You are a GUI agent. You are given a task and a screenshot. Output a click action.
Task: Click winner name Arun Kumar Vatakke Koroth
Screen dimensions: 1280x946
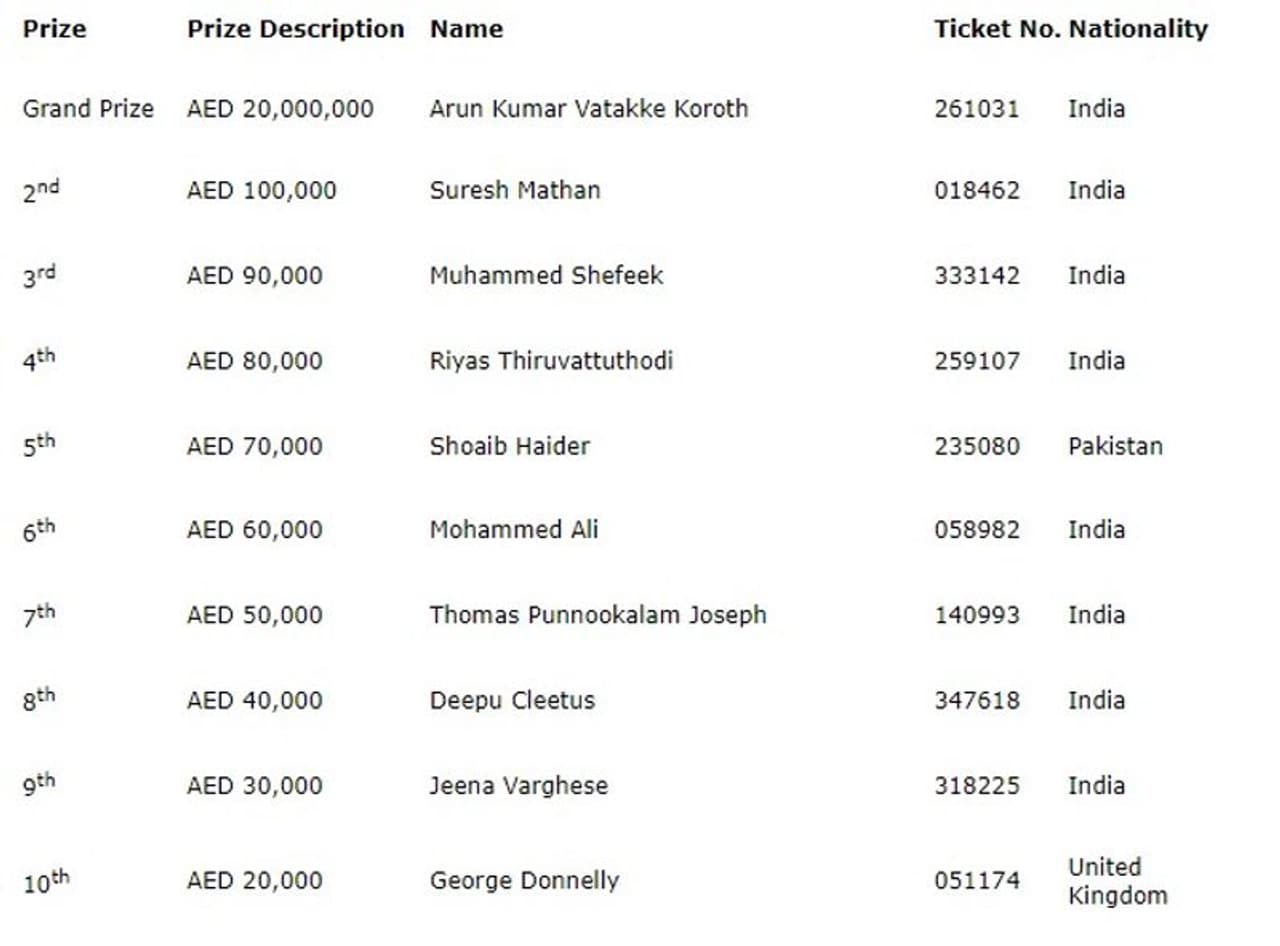coord(588,108)
